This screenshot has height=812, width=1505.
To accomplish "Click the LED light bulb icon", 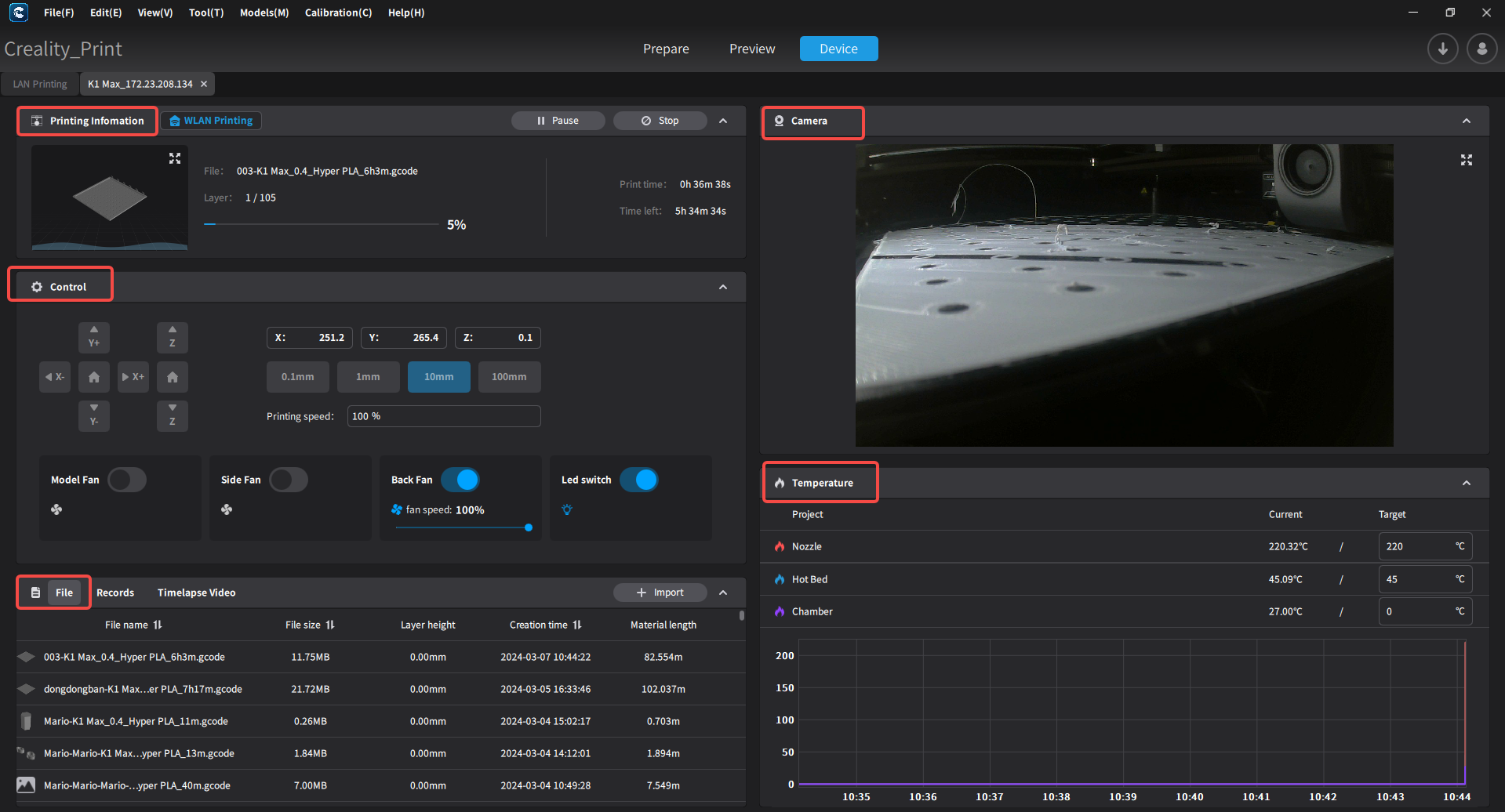I will [567, 509].
